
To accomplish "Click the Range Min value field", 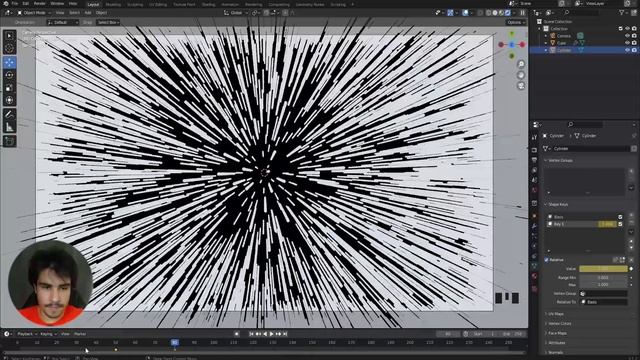I will [603, 278].
